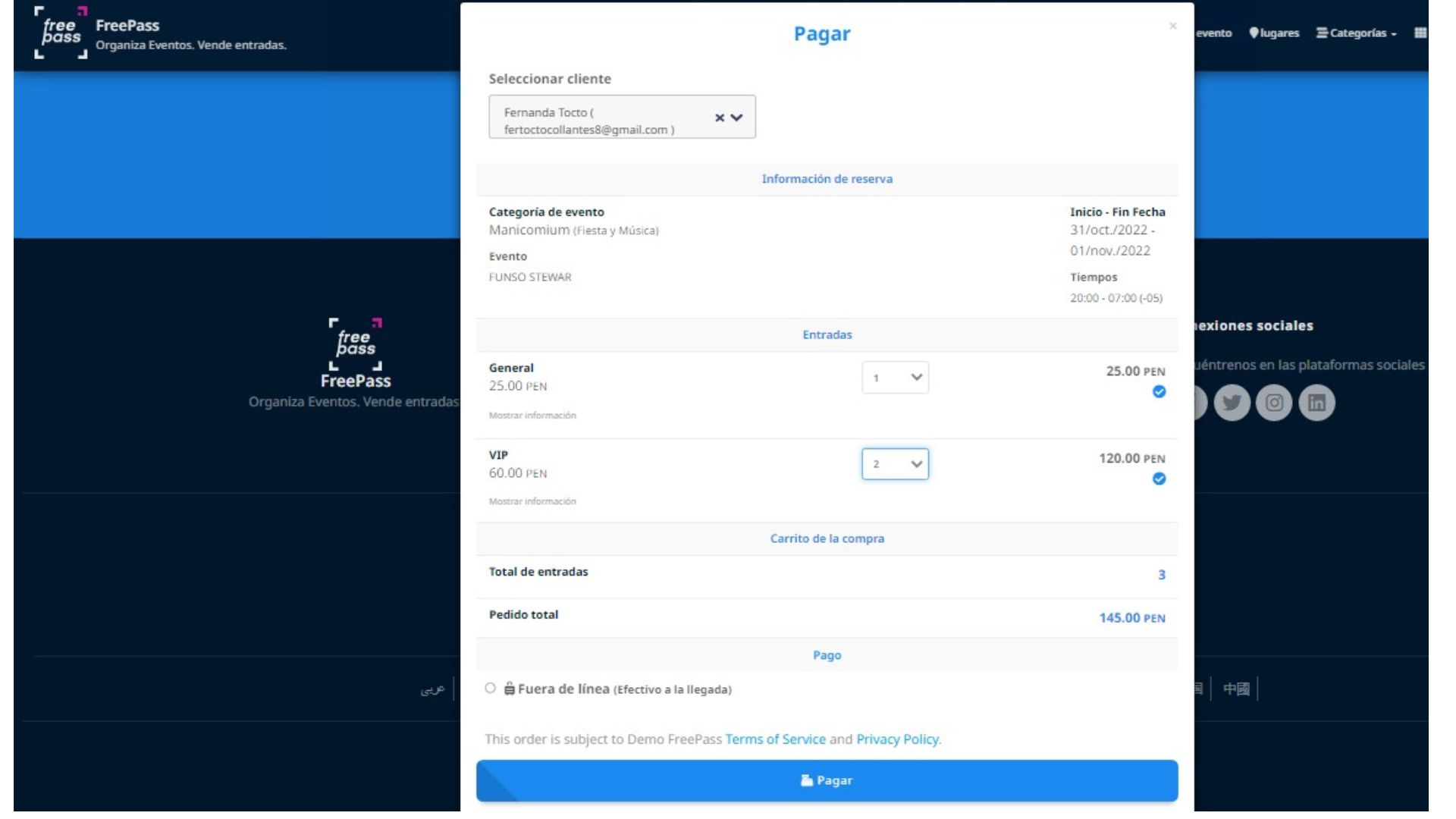The width and height of the screenshot is (1456, 819).
Task: Open the Privacy Policy link
Action: coord(897,739)
